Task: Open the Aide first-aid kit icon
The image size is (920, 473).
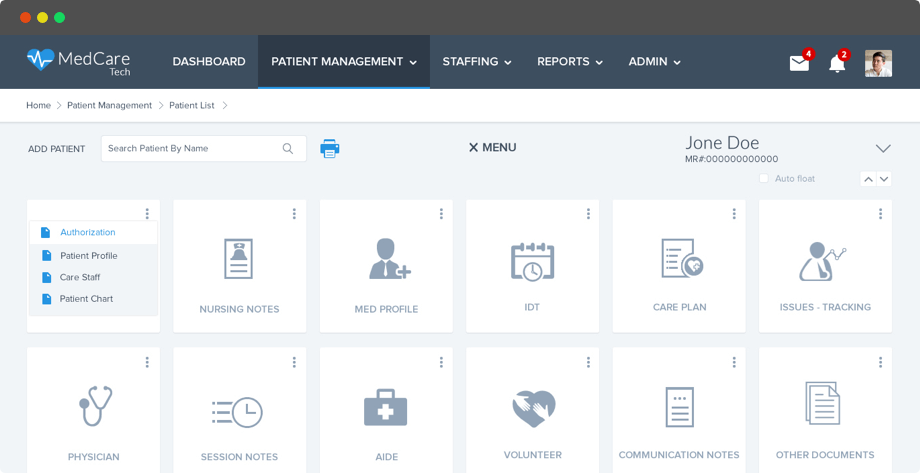Action: pos(385,407)
